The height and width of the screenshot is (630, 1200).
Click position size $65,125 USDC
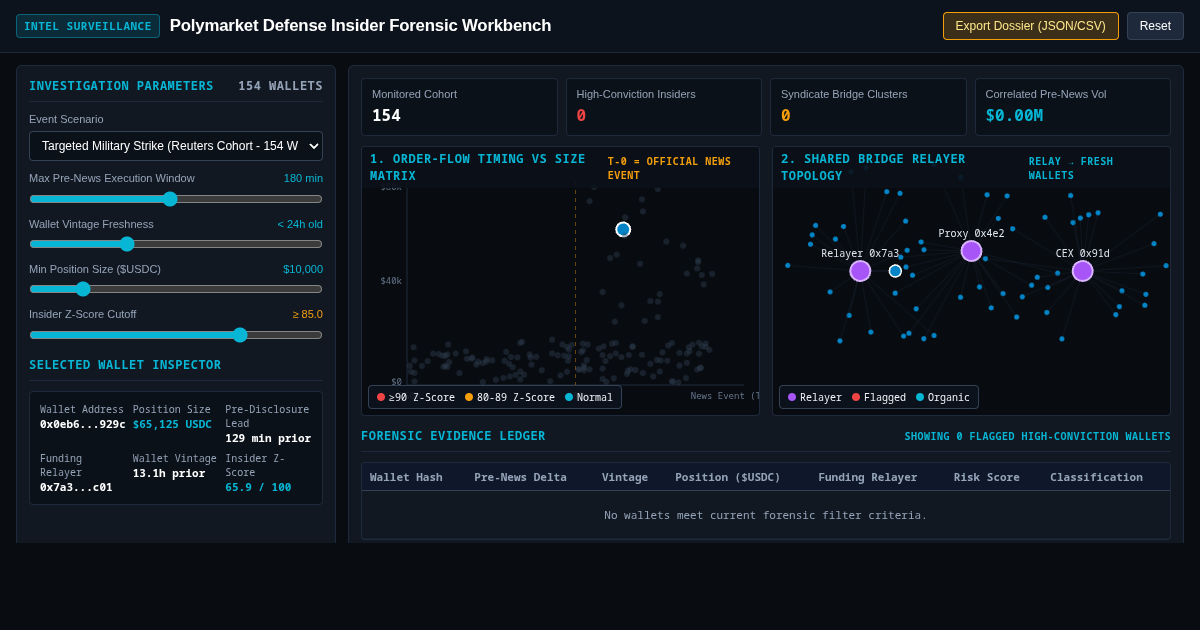pos(172,424)
